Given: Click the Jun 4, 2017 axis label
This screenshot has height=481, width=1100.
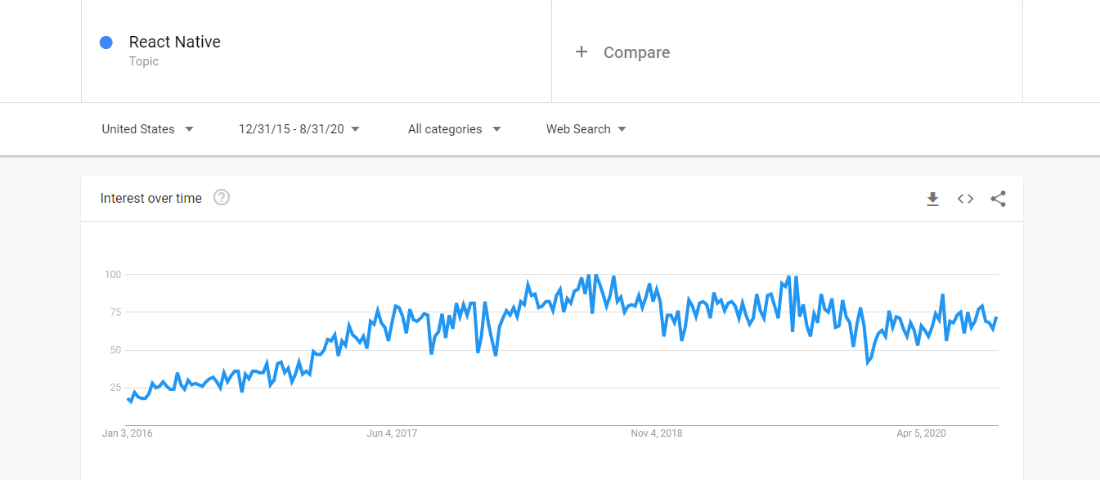Looking at the screenshot, I should [x=392, y=433].
